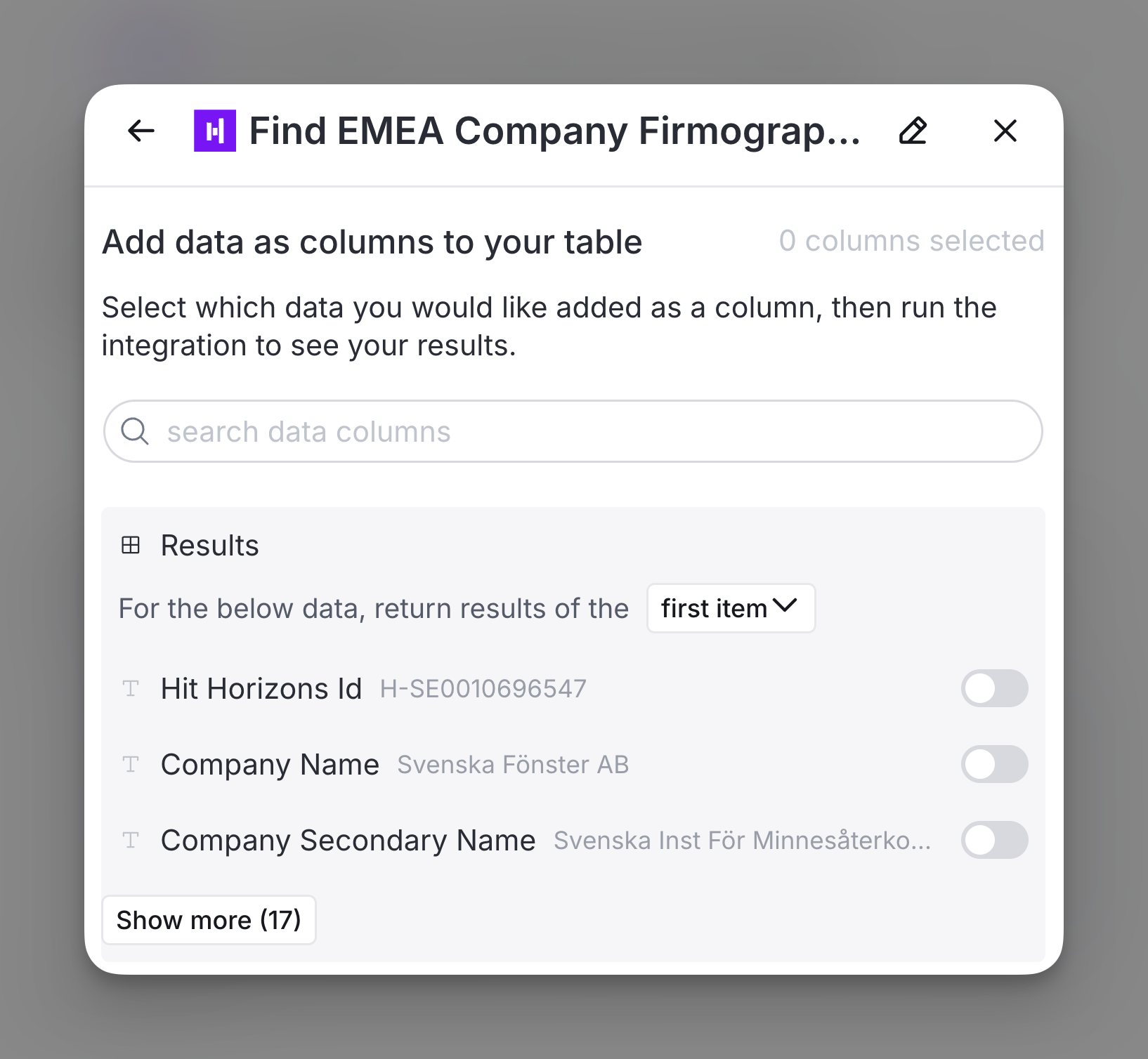The image size is (1148, 1059).
Task: Click the text type icon beside Company Name
Action: (x=131, y=764)
